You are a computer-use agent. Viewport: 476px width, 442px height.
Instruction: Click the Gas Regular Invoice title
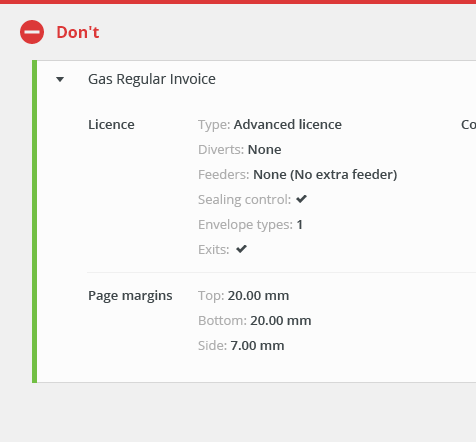coord(152,79)
